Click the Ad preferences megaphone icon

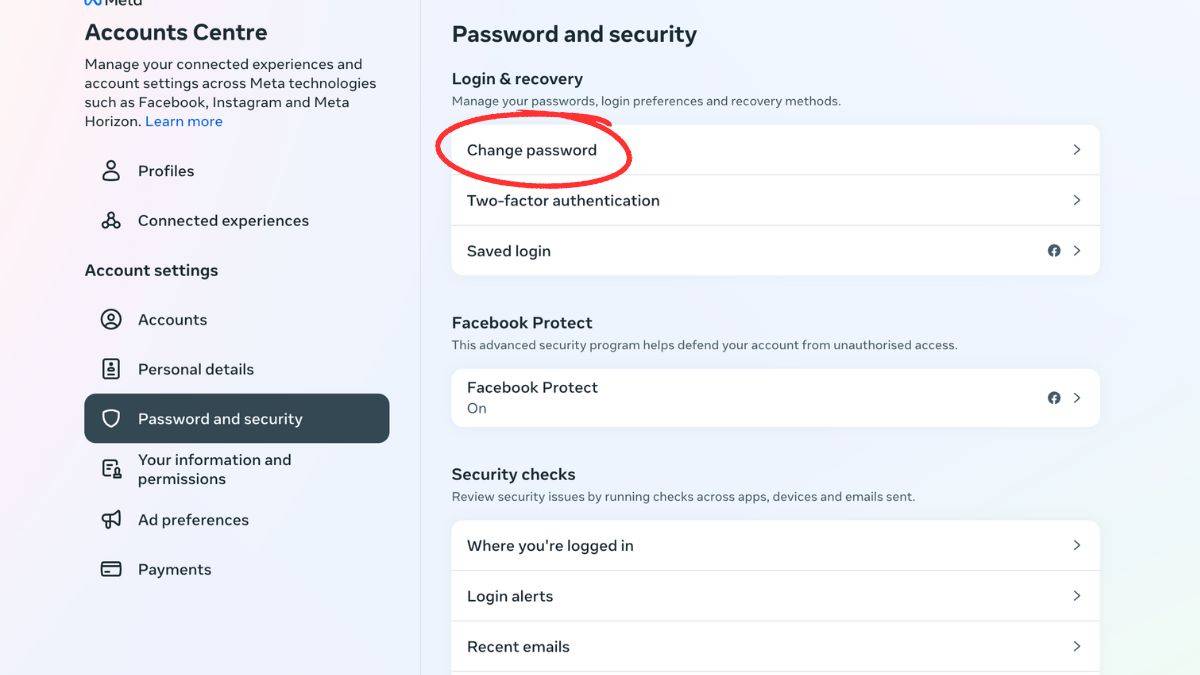pyautogui.click(x=111, y=520)
